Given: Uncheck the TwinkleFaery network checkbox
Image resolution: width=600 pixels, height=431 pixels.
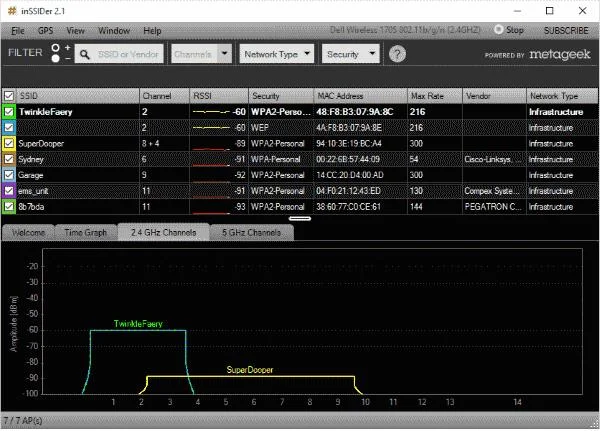Looking at the screenshot, I should coord(9,112).
